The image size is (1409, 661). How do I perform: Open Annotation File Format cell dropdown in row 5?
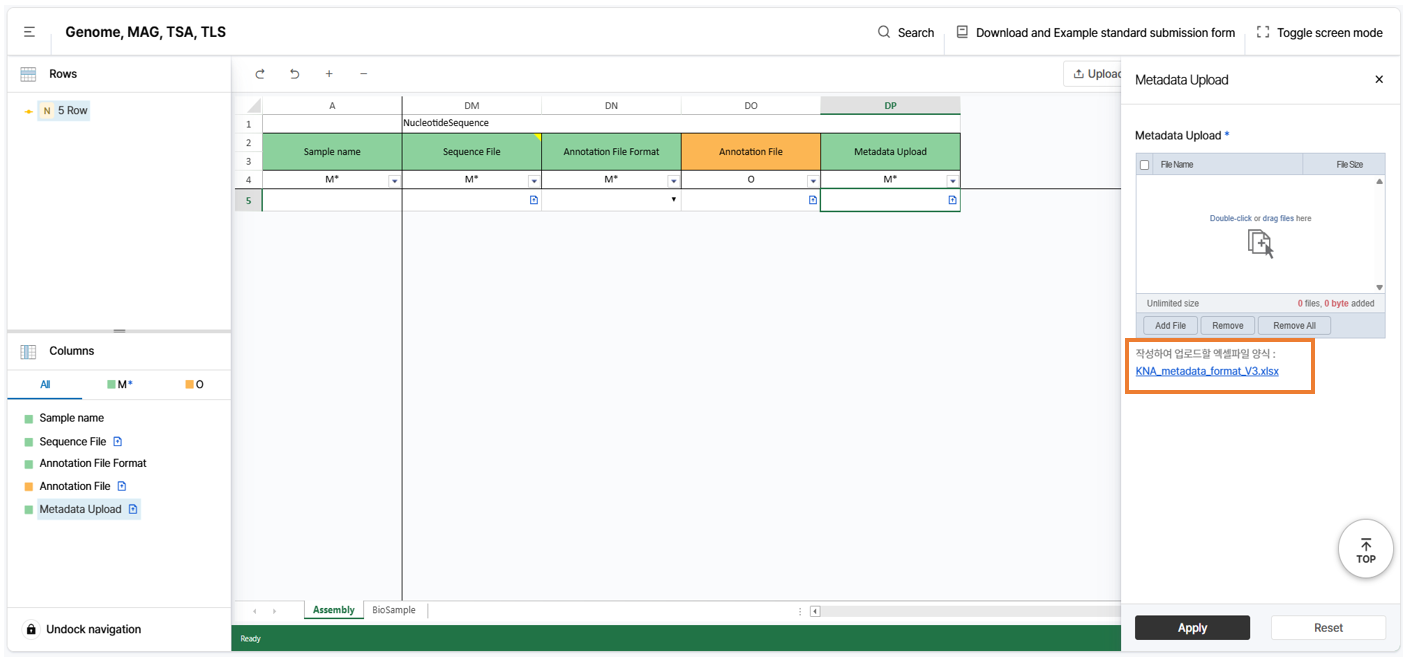tap(673, 200)
